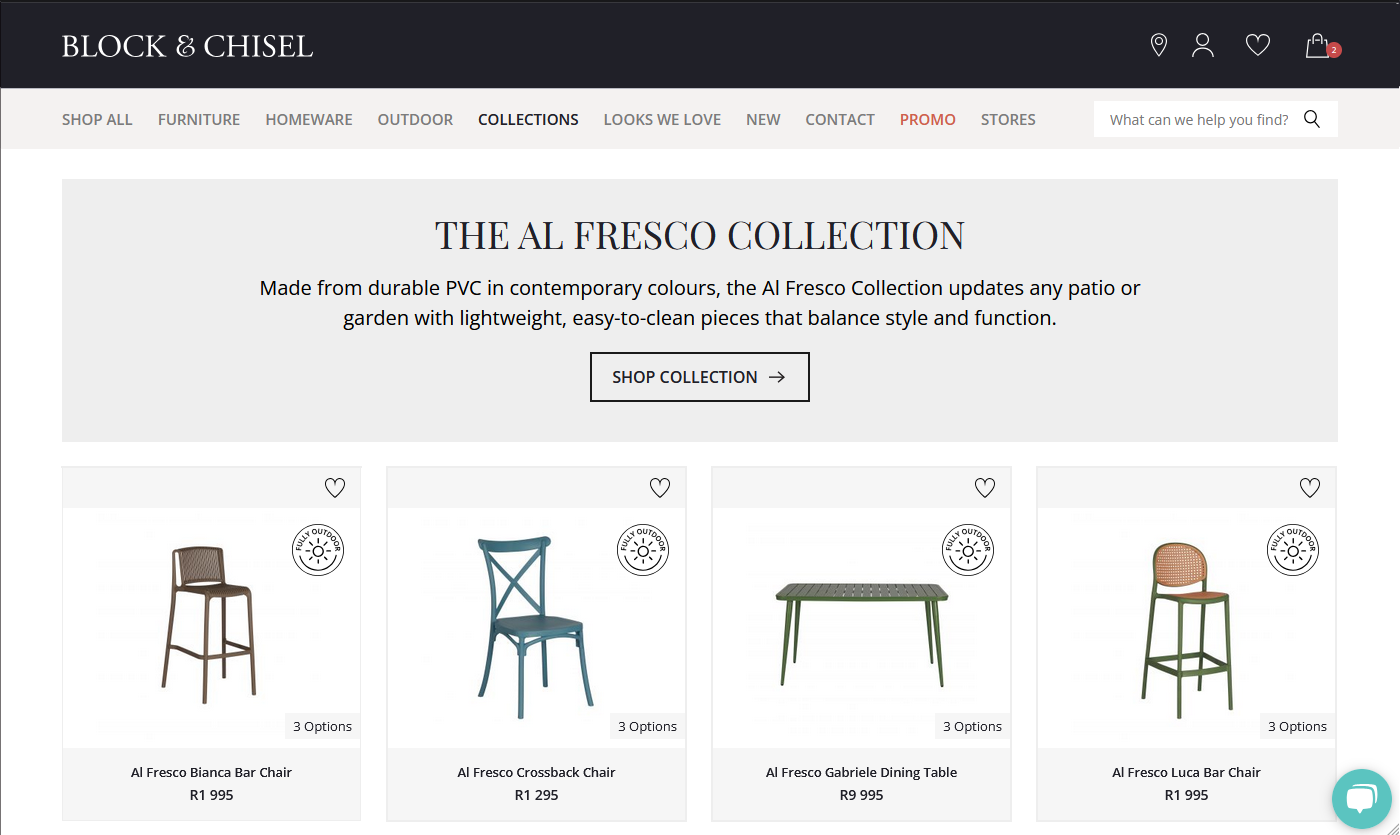Click the Shop Collection button

699,377
